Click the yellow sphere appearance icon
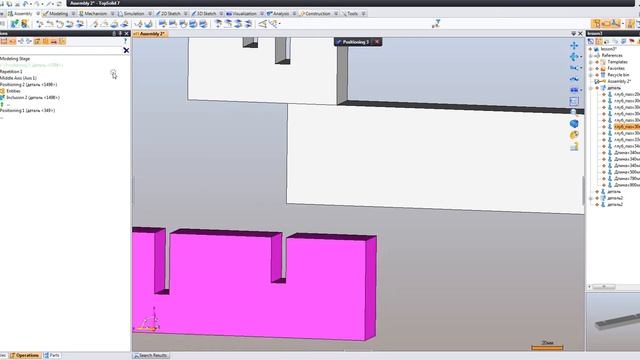The image size is (640, 360). click(574, 135)
